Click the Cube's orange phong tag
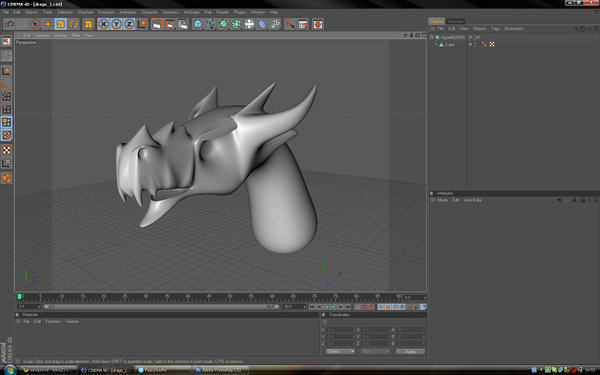This screenshot has width=600, height=375. tap(484, 44)
